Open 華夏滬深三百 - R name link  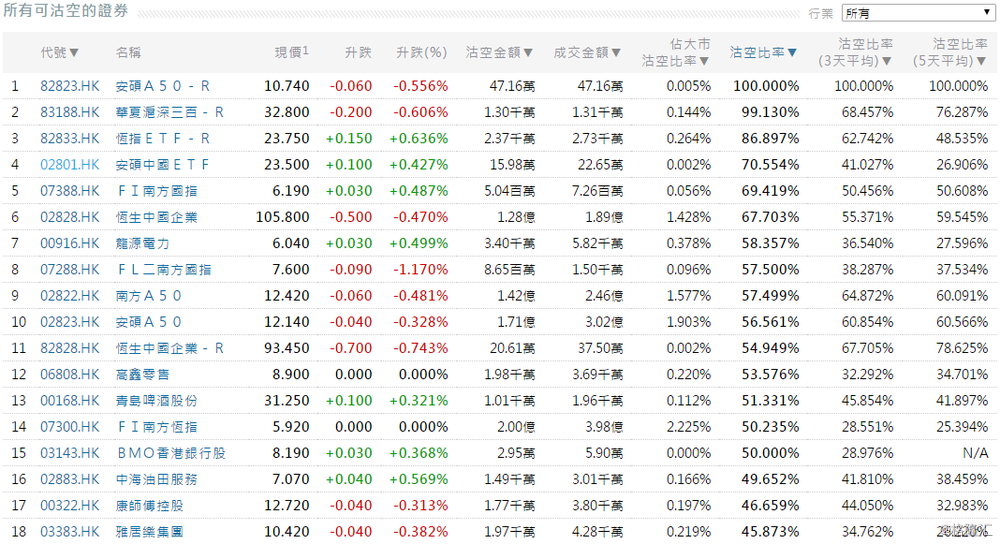tap(169, 112)
